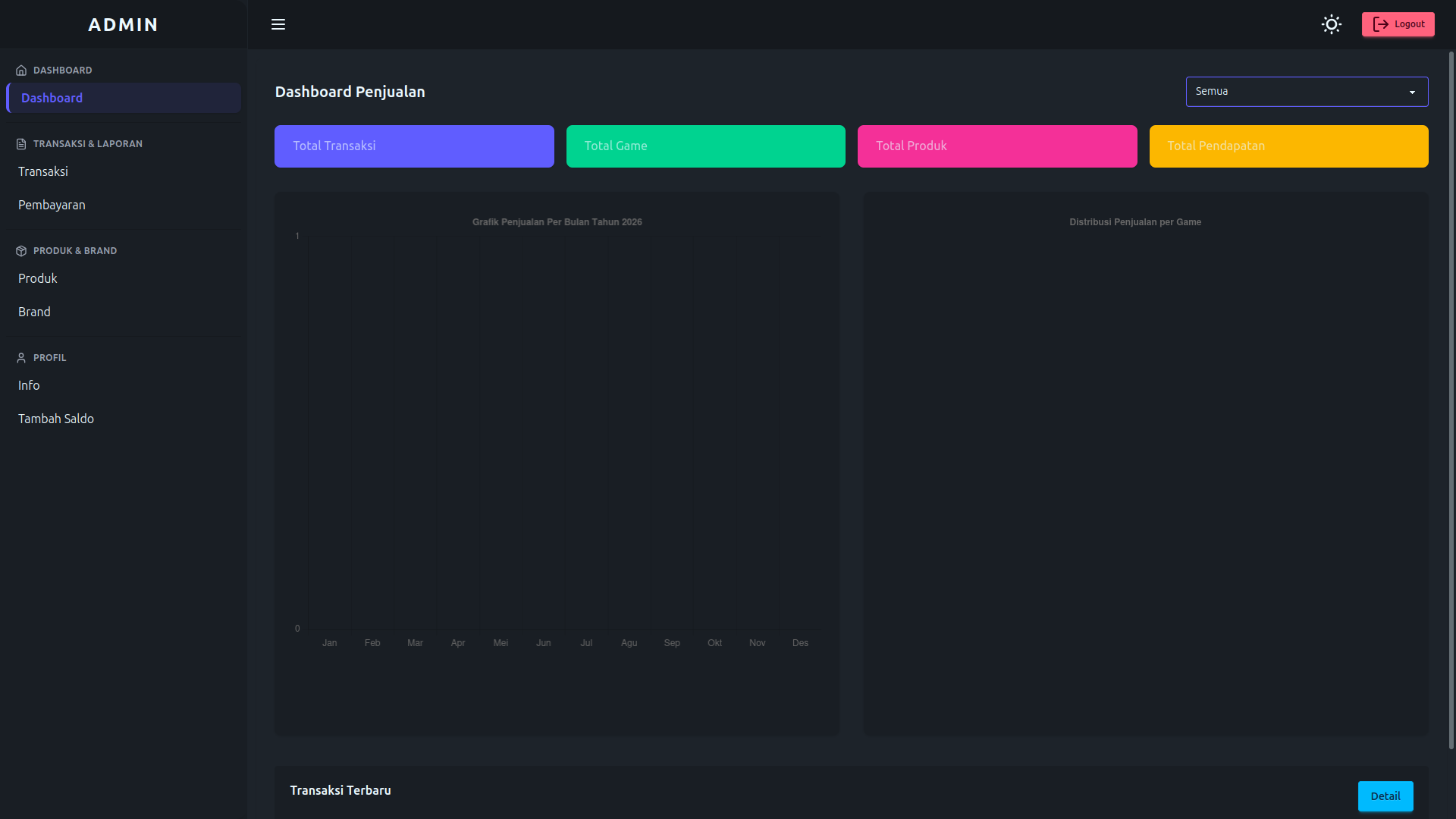Open the Pembayaran page

[x=52, y=205]
